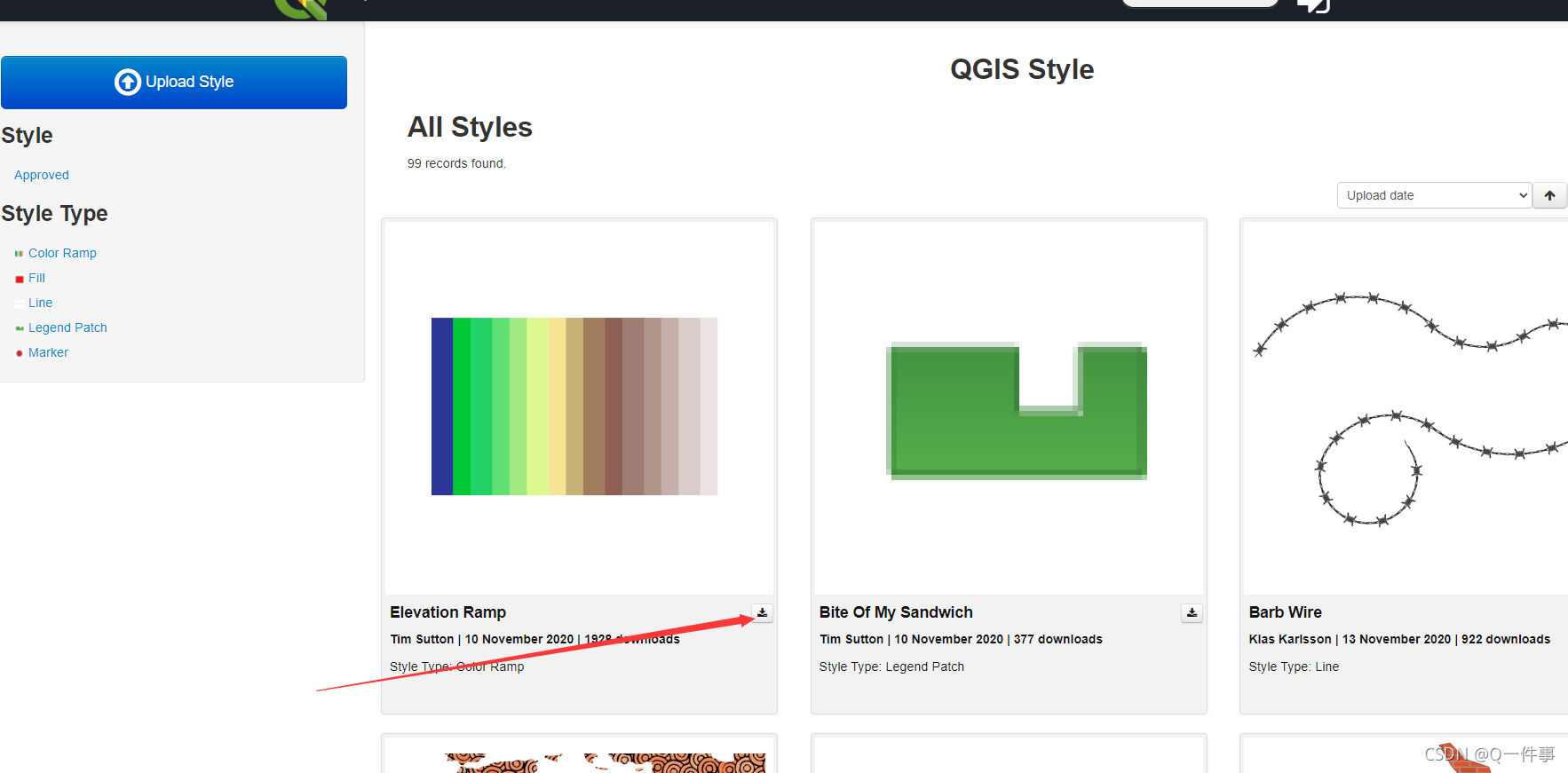Click the '99 records found.' text
The width and height of the screenshot is (1568, 773).
click(456, 163)
